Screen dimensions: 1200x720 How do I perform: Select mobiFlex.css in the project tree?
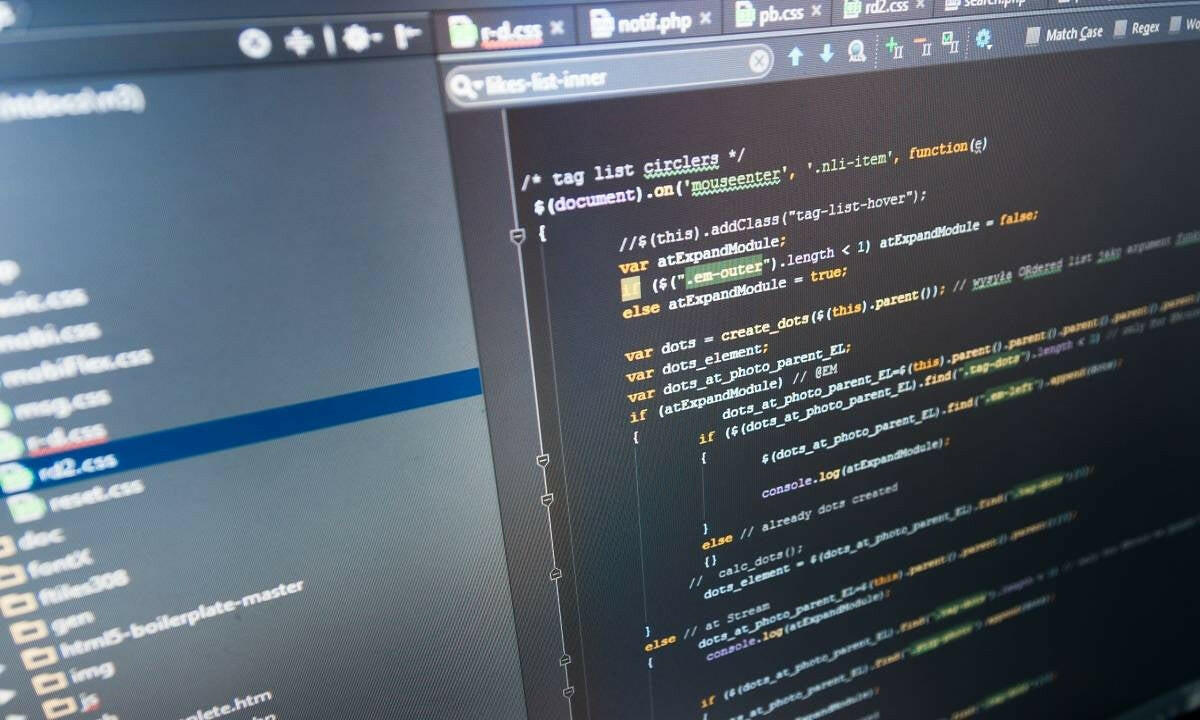[77, 368]
